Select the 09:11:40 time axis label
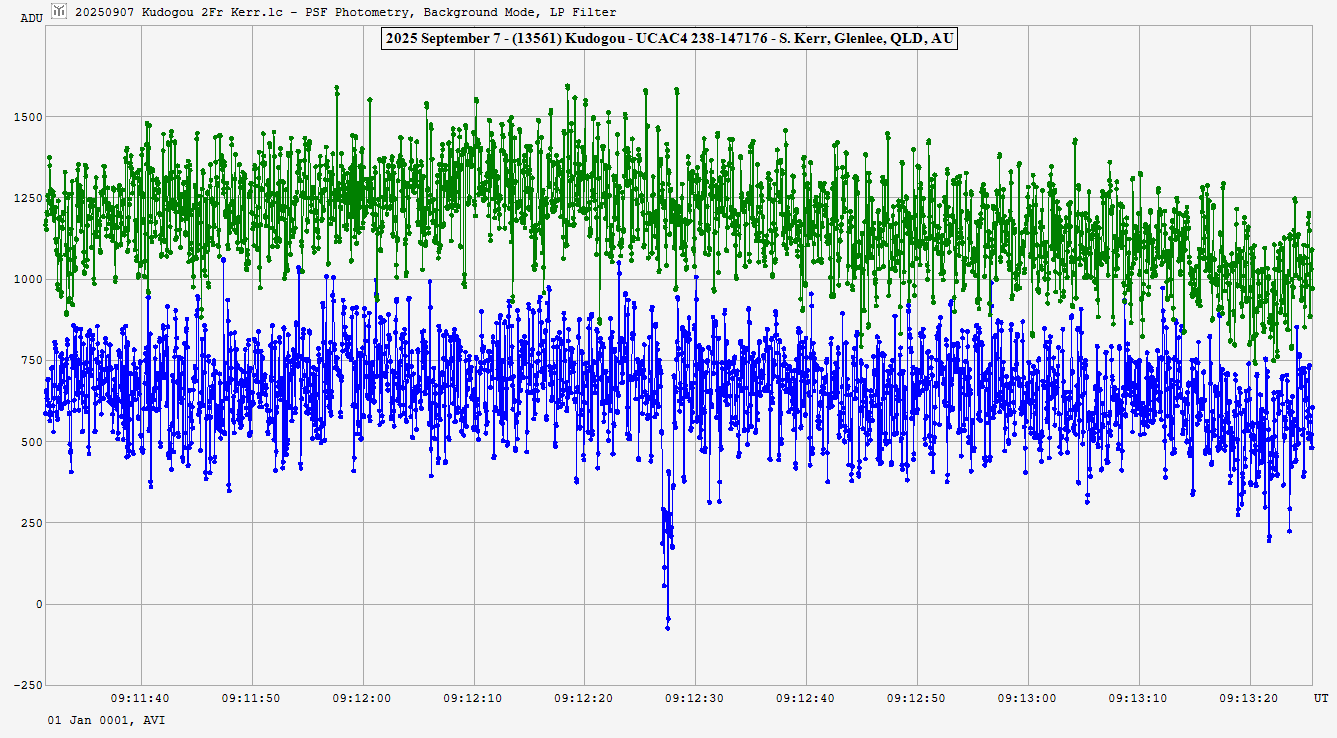This screenshot has width=1337, height=738. (139, 697)
